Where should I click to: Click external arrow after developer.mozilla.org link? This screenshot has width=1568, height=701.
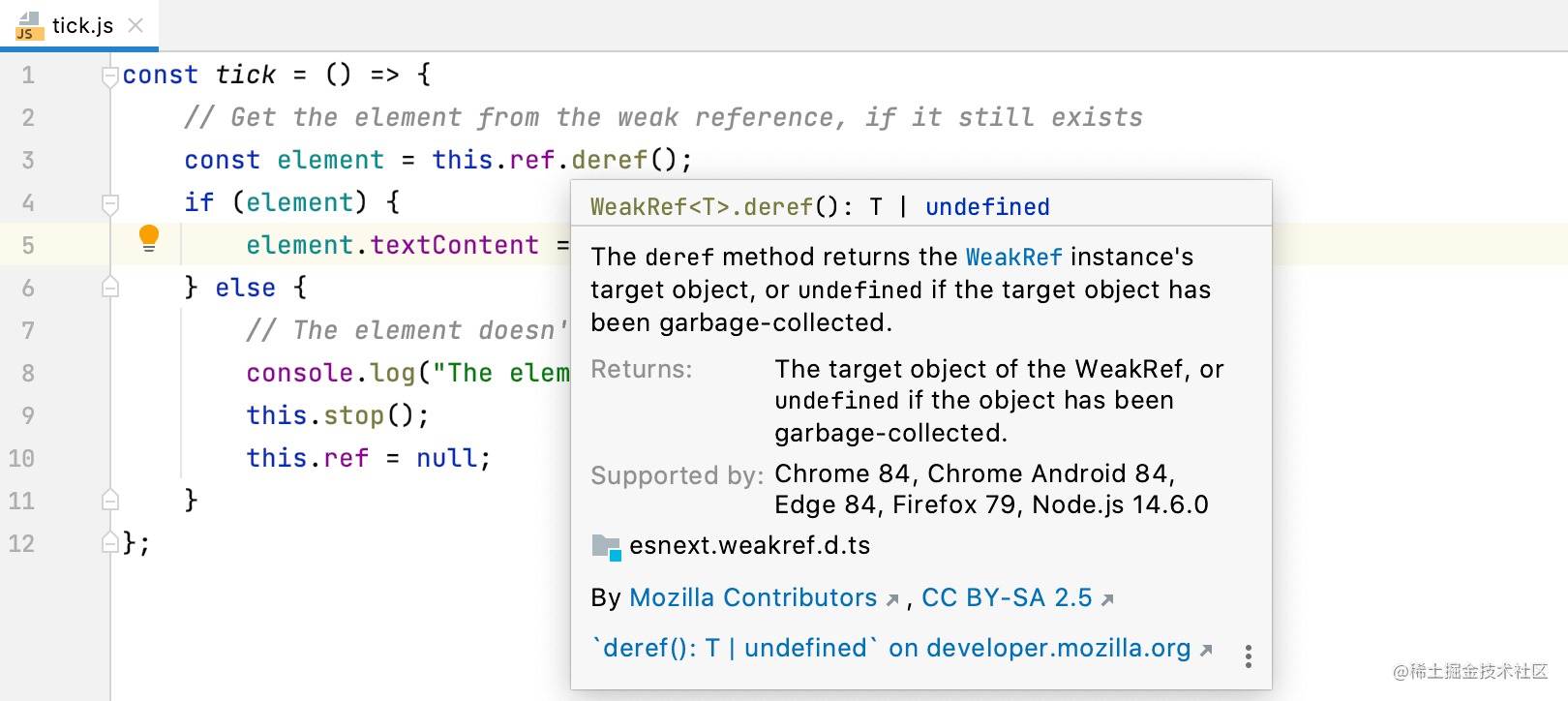click(1206, 651)
